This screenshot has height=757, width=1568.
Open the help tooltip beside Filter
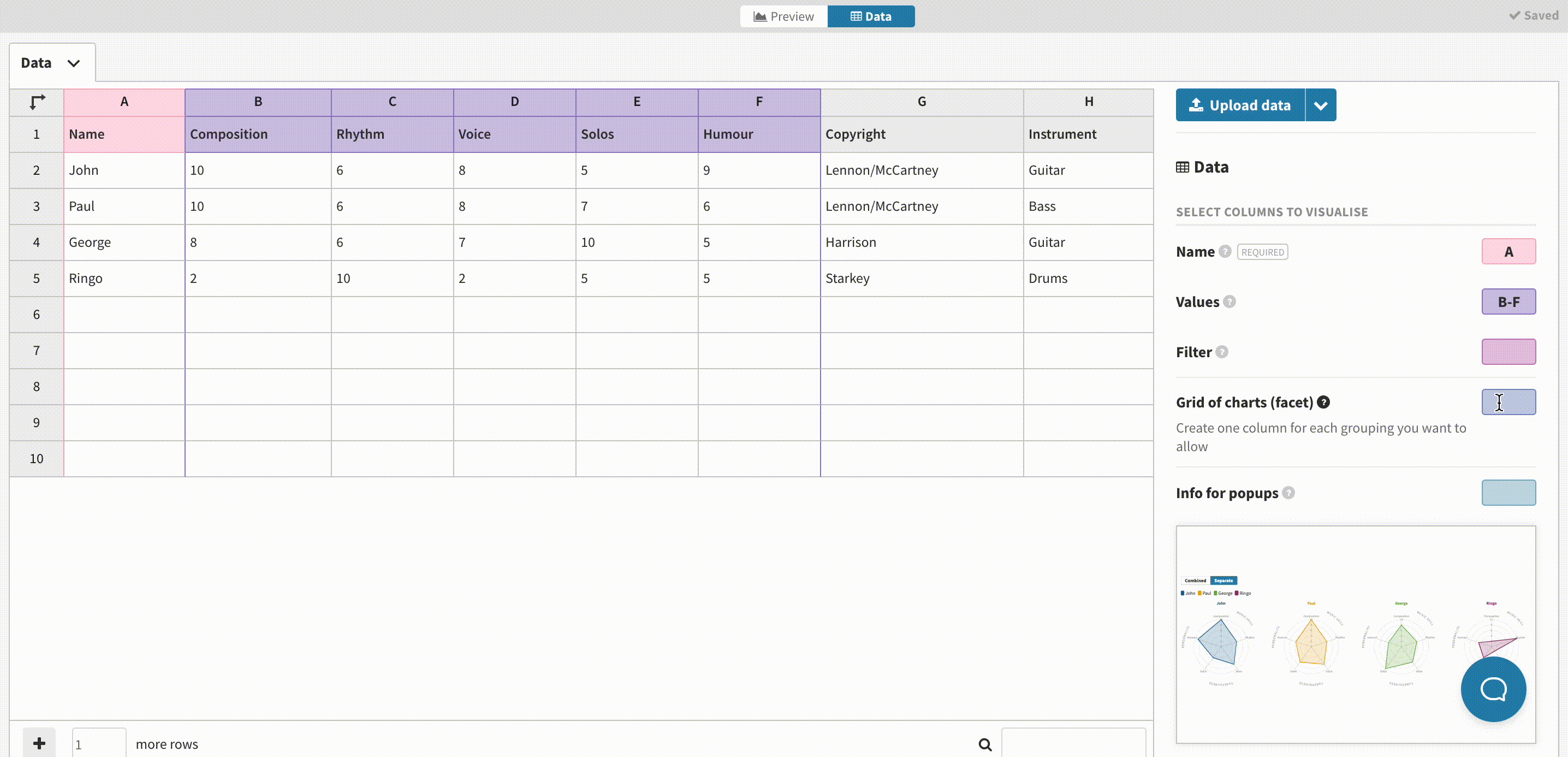tap(1223, 352)
